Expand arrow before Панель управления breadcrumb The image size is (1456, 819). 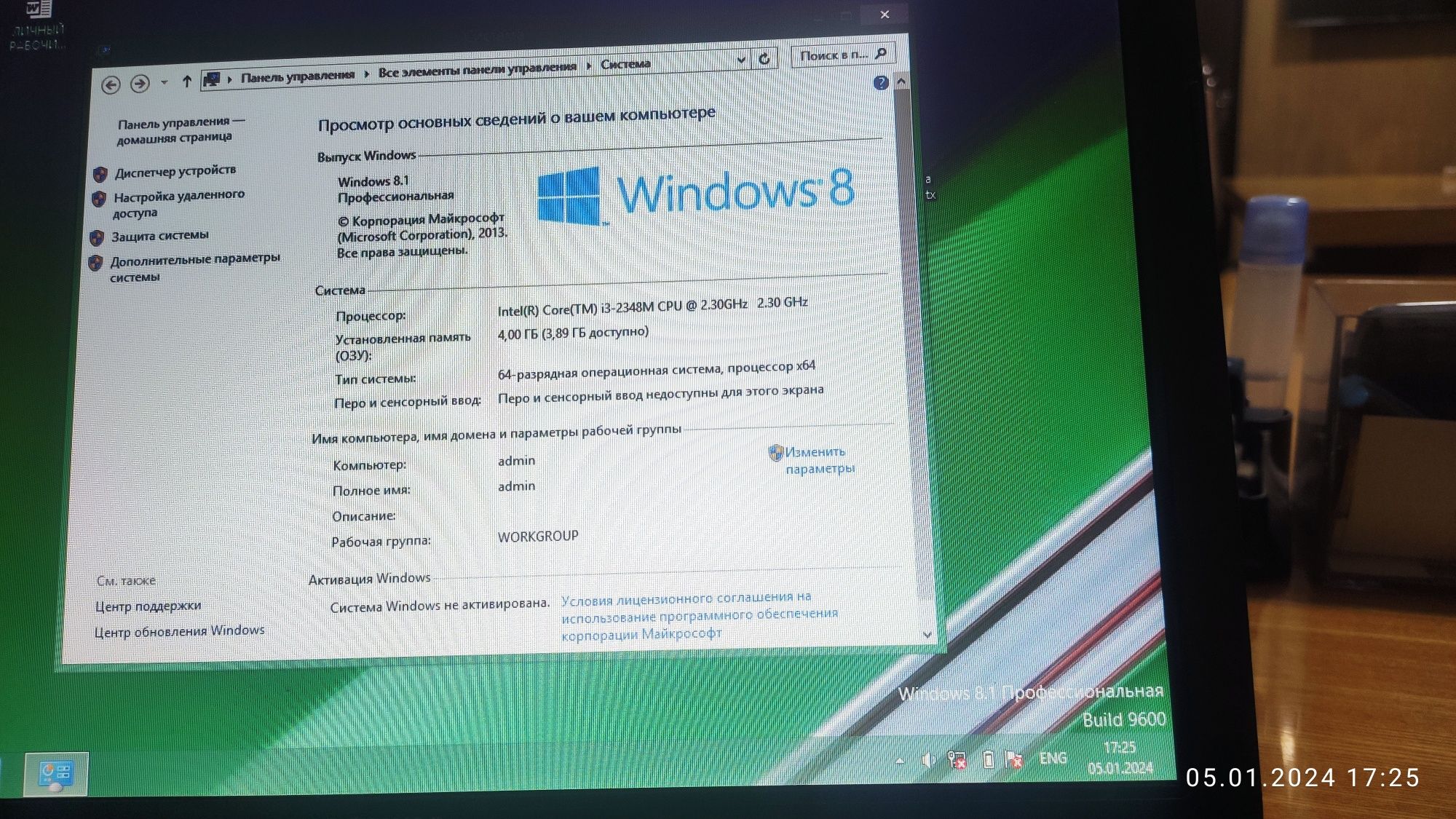pyautogui.click(x=230, y=79)
